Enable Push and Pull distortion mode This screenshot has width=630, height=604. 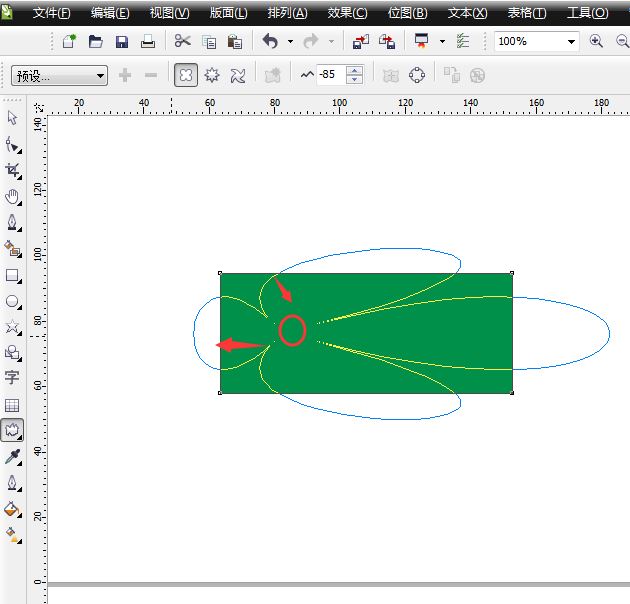(x=186, y=76)
